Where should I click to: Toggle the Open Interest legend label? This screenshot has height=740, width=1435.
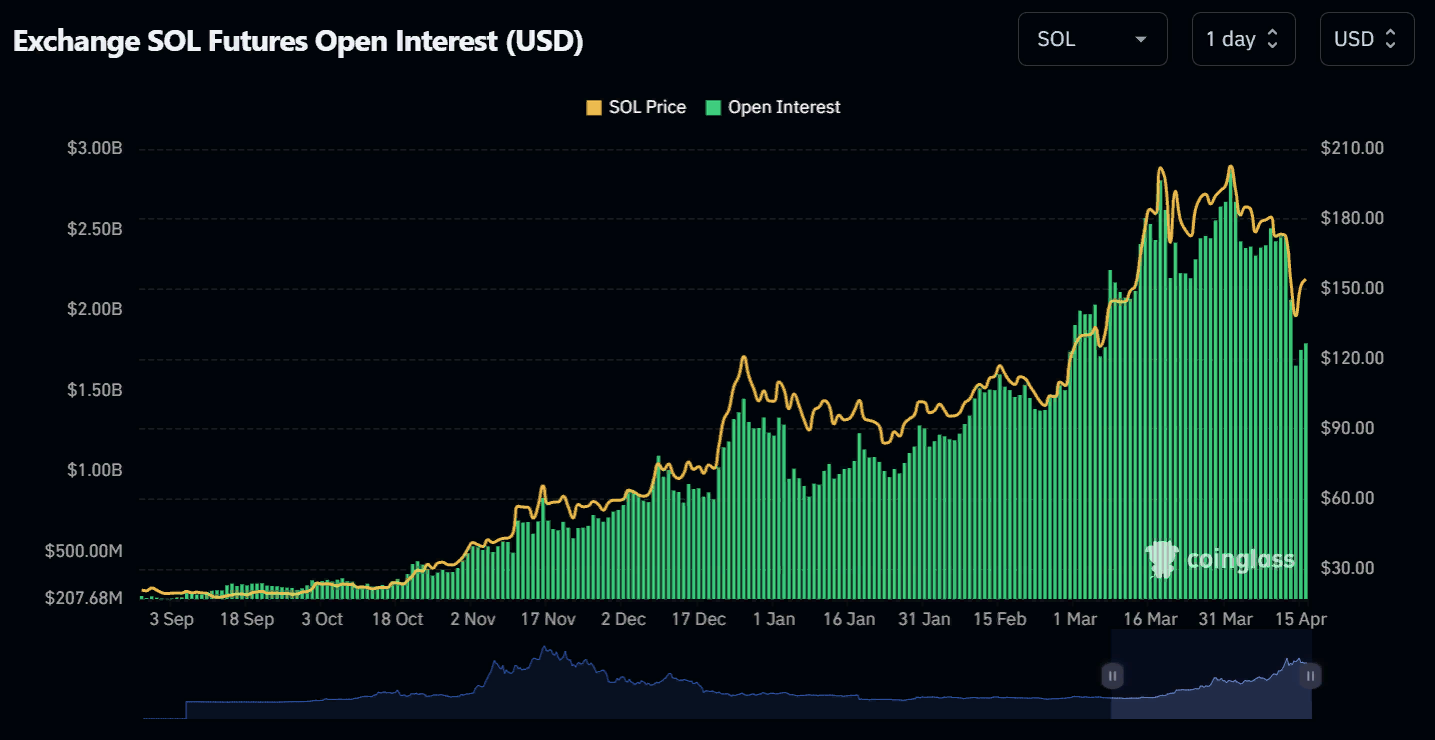tap(784, 107)
